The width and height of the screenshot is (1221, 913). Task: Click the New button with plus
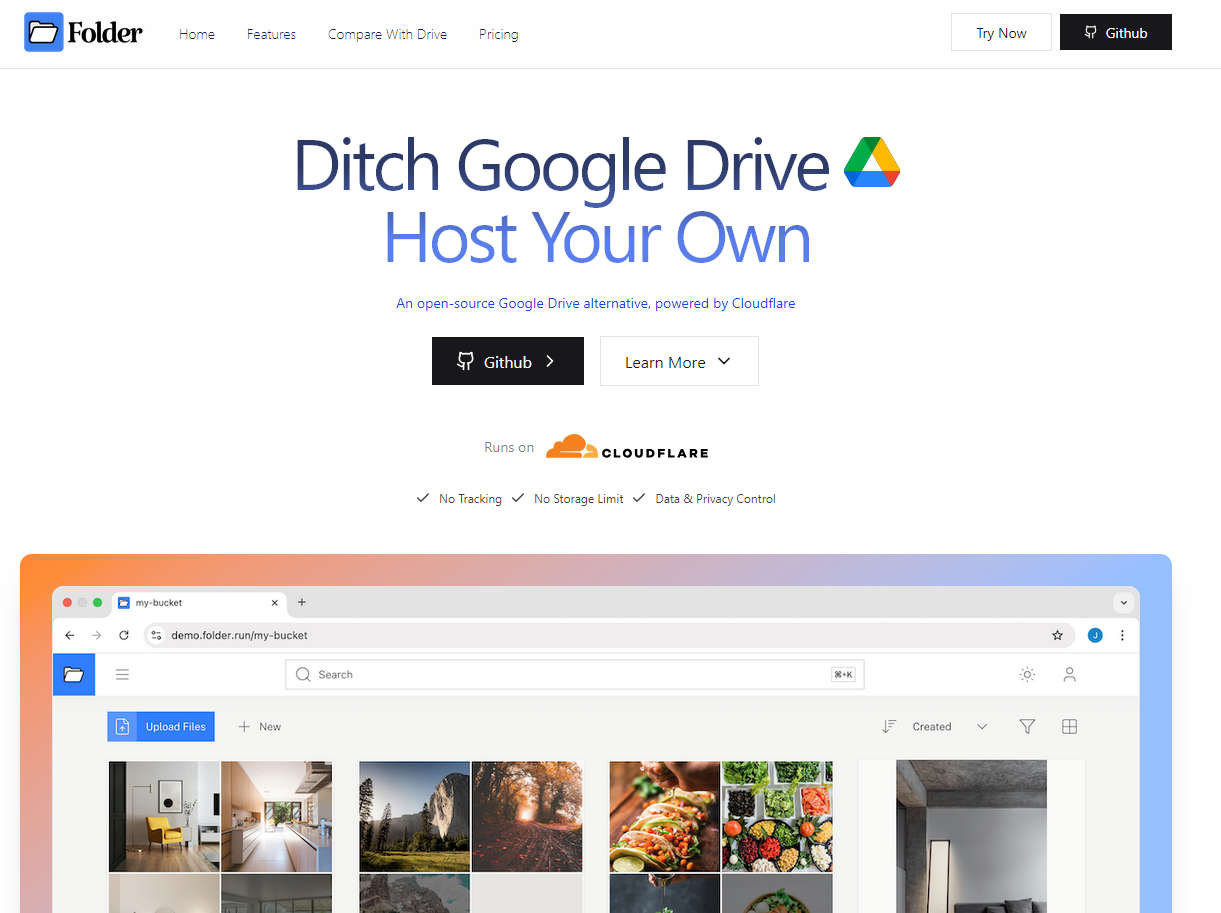[x=260, y=727]
